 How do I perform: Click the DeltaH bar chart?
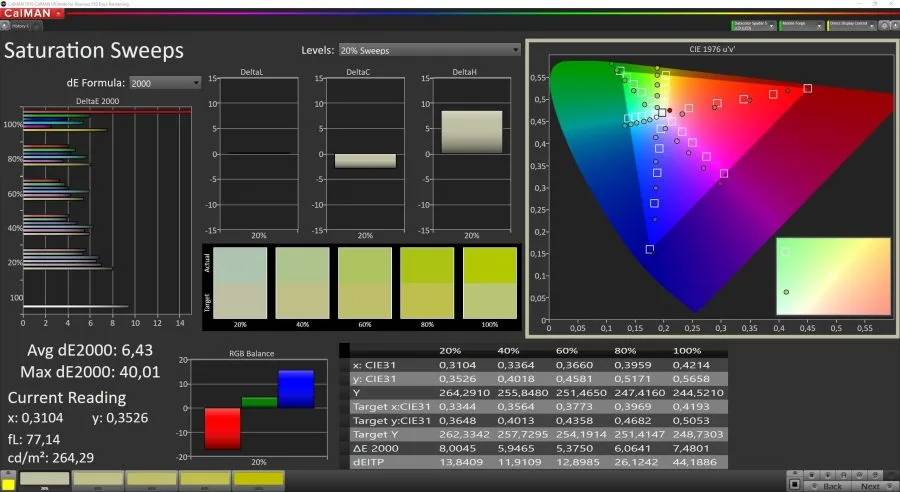pyautogui.click(x=471, y=132)
